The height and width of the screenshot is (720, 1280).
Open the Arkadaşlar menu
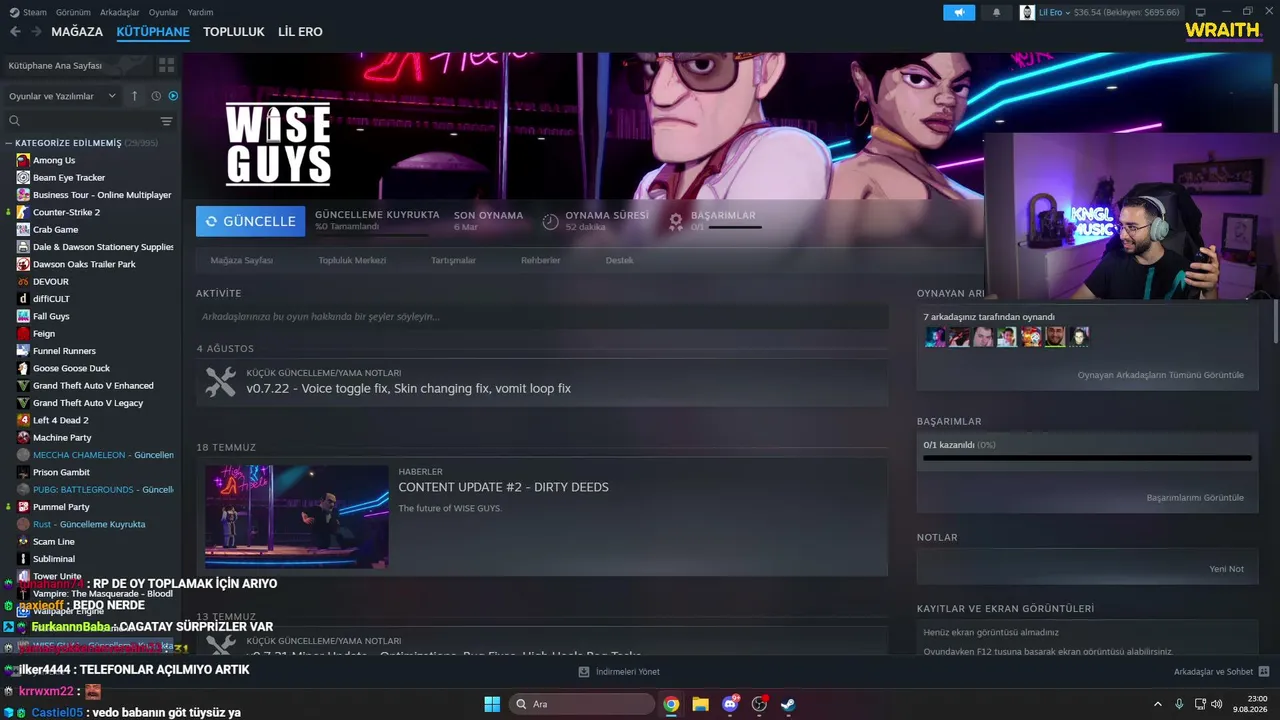(x=120, y=13)
